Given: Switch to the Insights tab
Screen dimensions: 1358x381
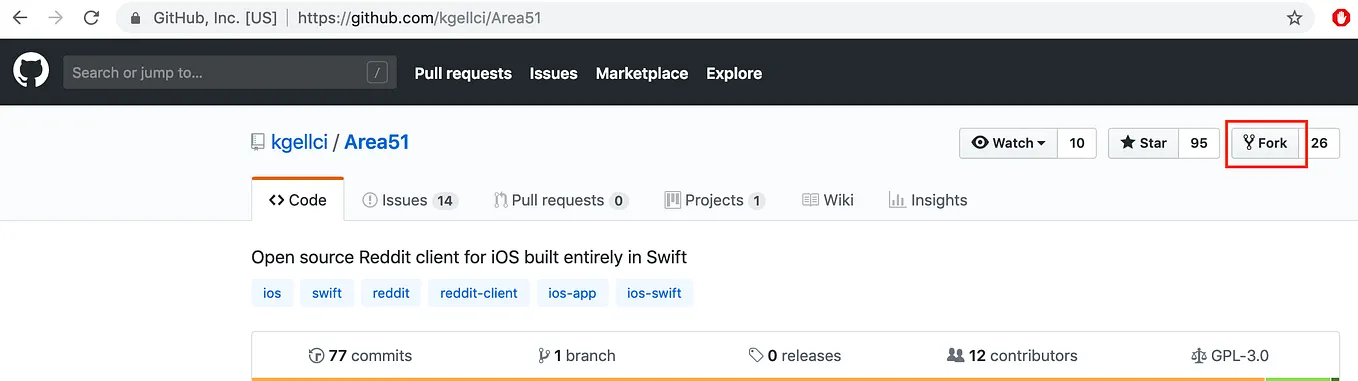Looking at the screenshot, I should 928,200.
